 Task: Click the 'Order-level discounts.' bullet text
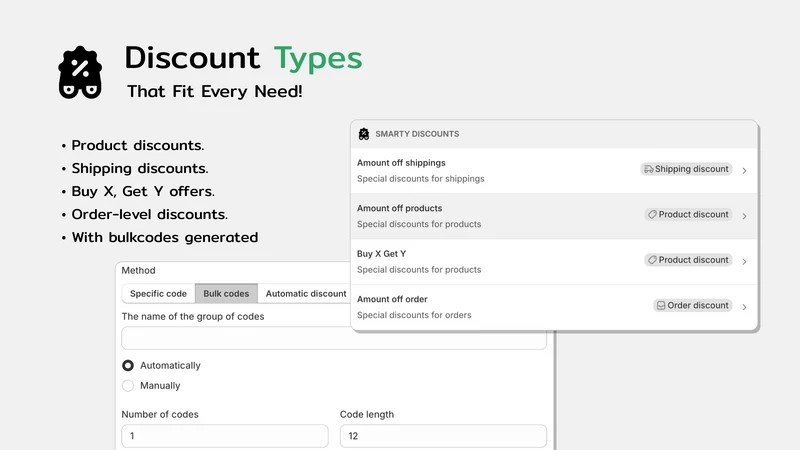coord(149,214)
